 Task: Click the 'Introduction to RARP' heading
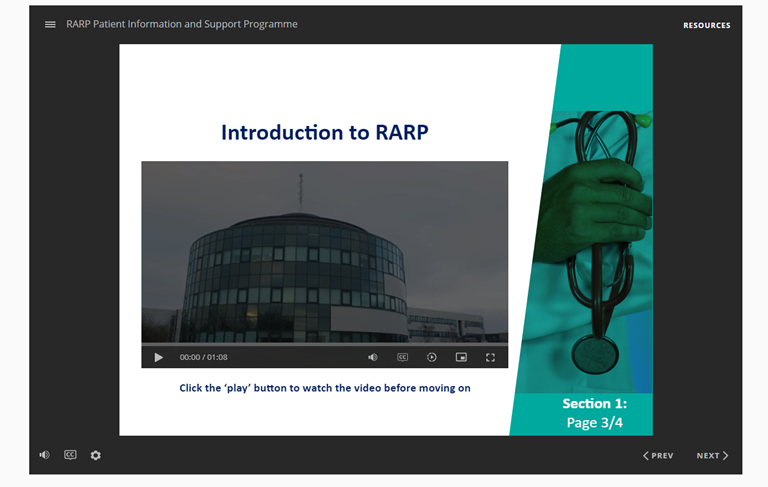[325, 132]
